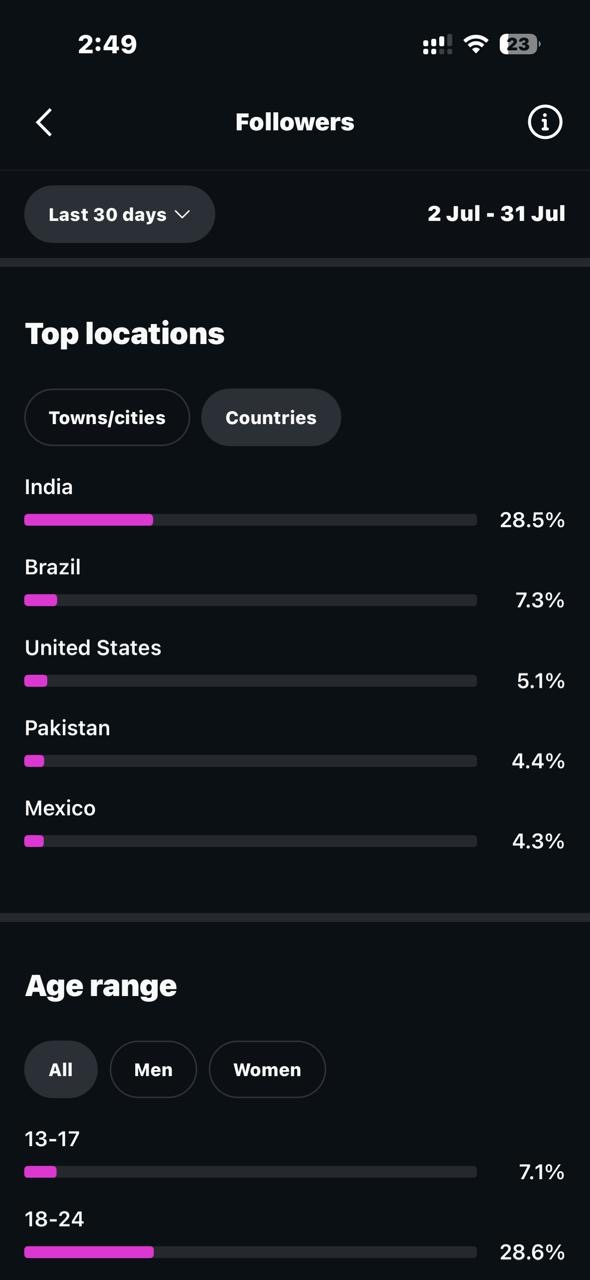Expand the Last 30 days chevron
The image size is (590, 1280).
tap(182, 214)
